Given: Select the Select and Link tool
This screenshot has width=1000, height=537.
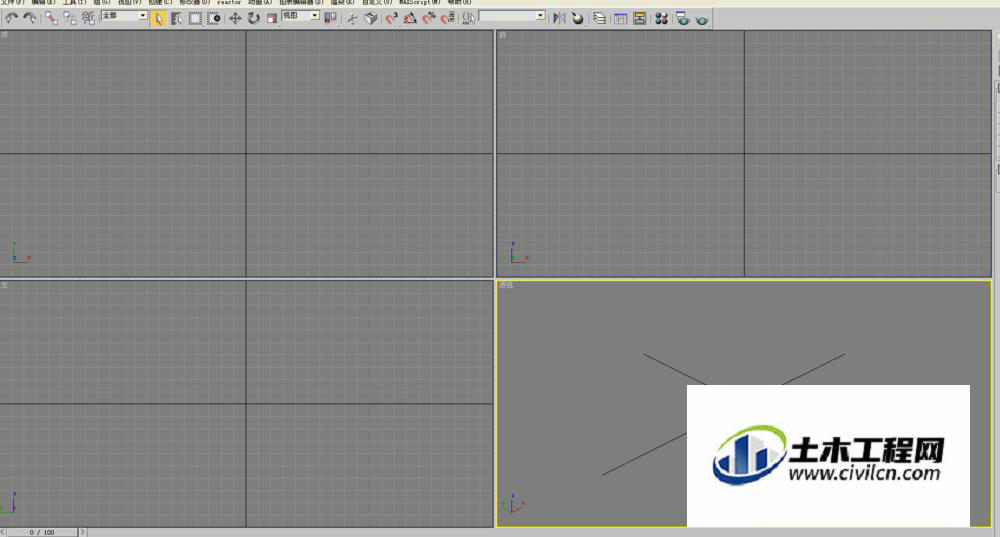Looking at the screenshot, I should click(51, 18).
